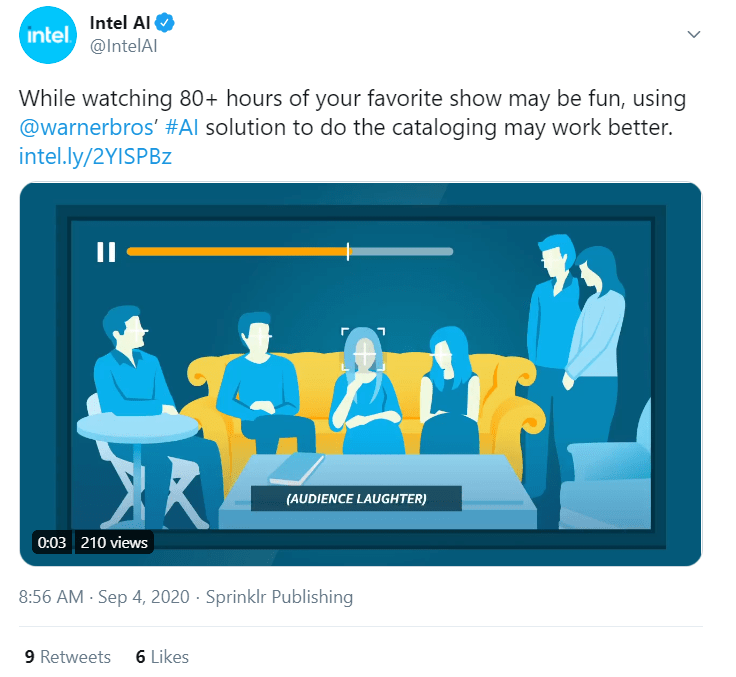736x677 pixels.
Task: Open the intel.ly/2YISPBz link
Action: [x=95, y=156]
